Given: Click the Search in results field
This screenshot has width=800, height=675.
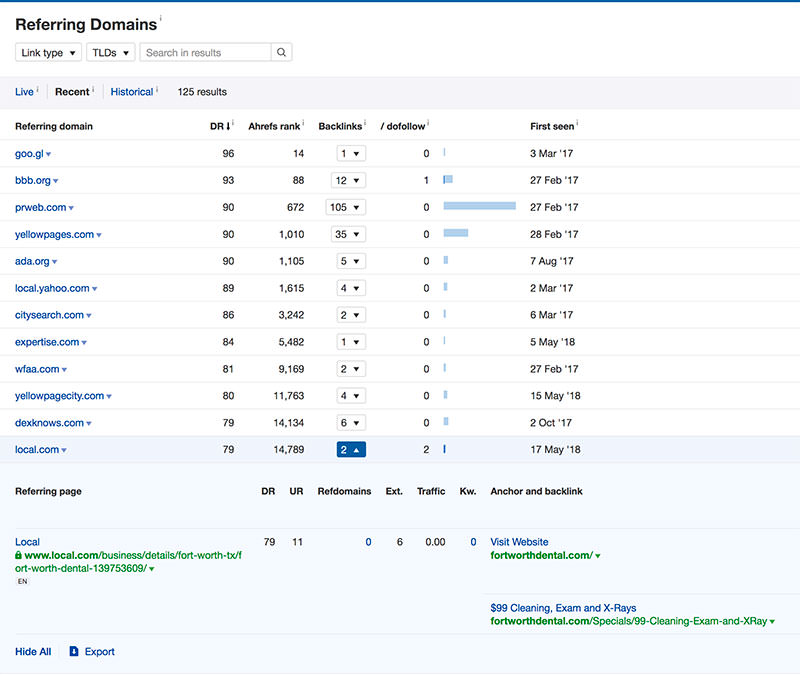Looking at the screenshot, I should (x=206, y=52).
